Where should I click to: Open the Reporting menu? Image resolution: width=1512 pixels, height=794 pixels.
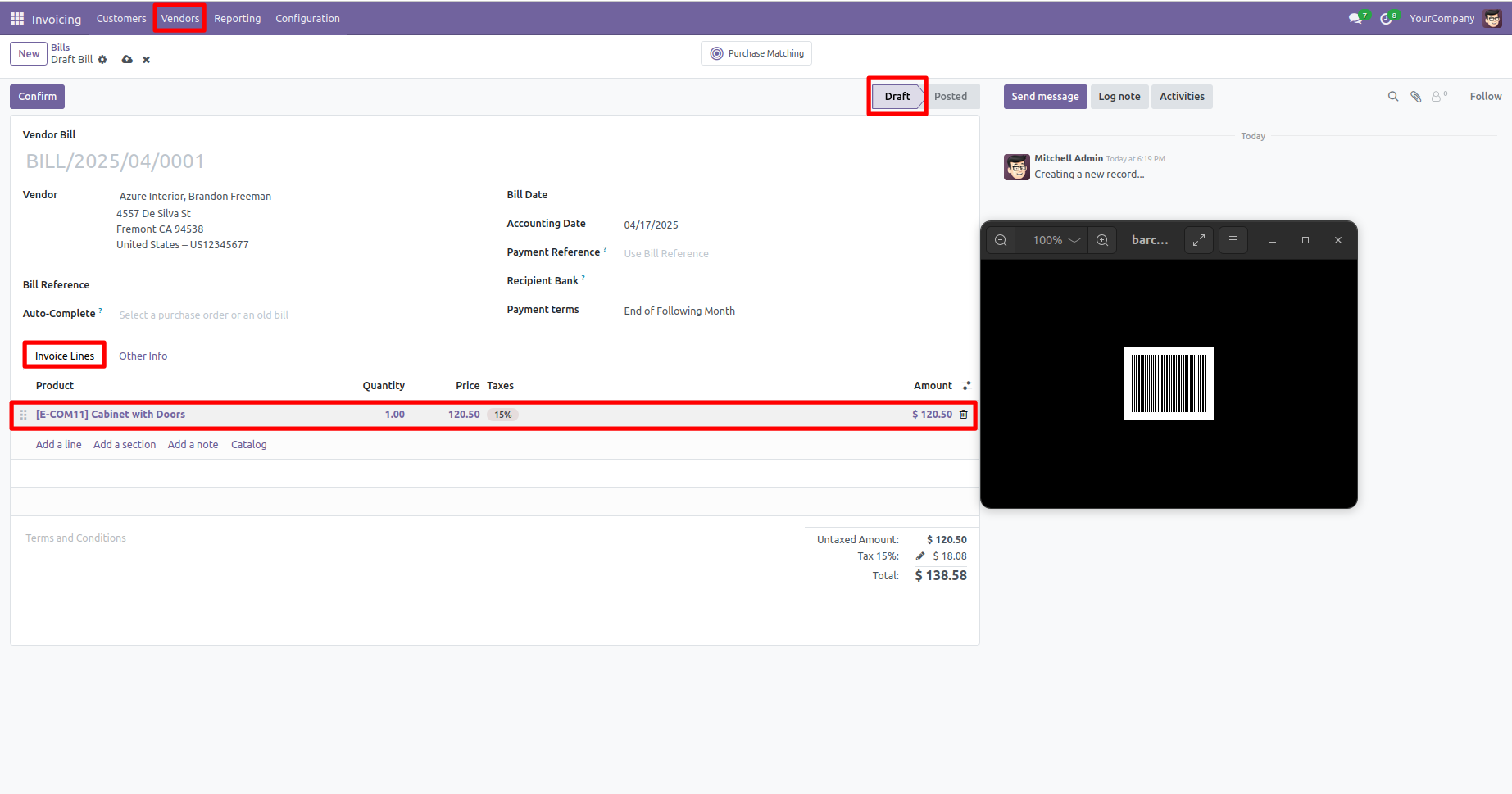pos(237,18)
